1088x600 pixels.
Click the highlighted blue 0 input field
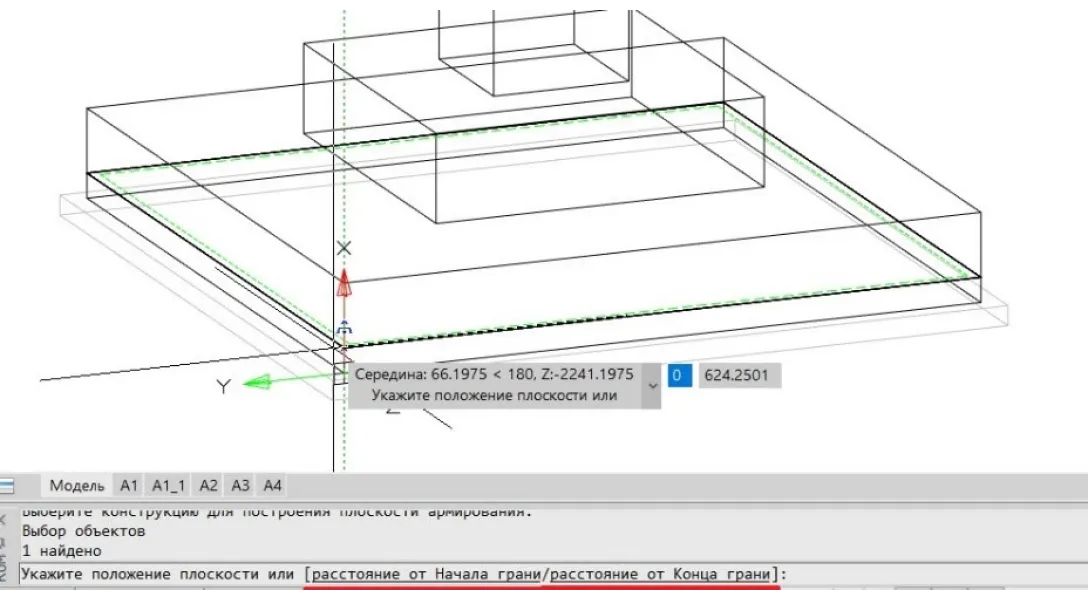(679, 376)
